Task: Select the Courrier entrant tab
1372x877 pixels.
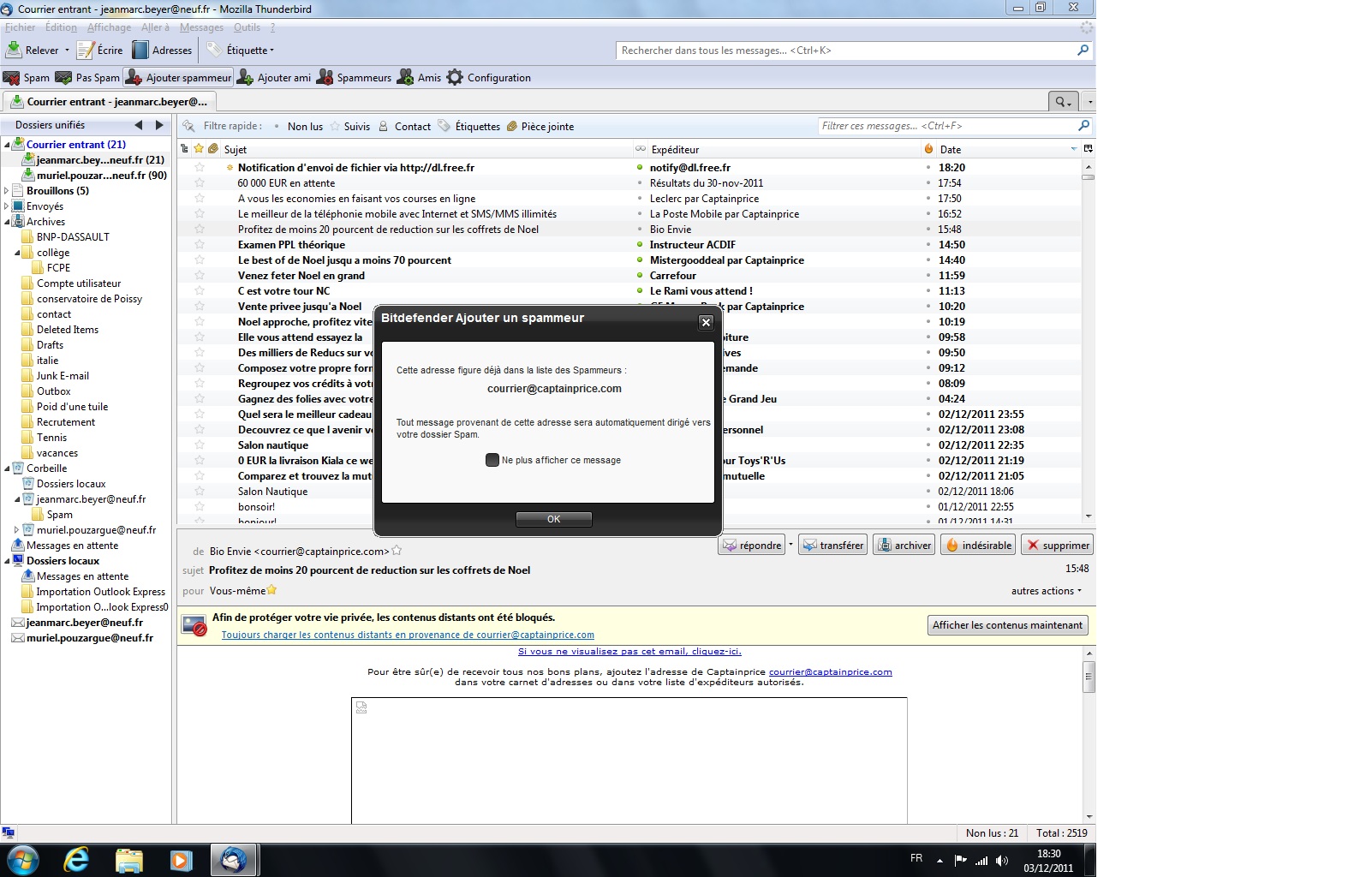Action: [x=110, y=101]
